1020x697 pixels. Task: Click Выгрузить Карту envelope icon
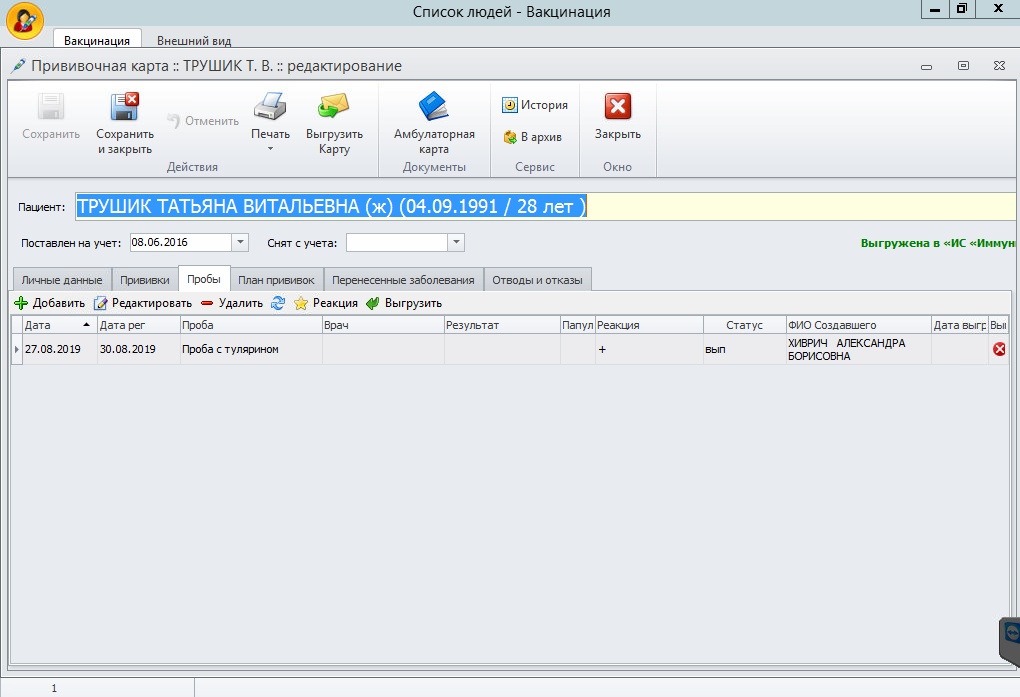click(x=334, y=106)
